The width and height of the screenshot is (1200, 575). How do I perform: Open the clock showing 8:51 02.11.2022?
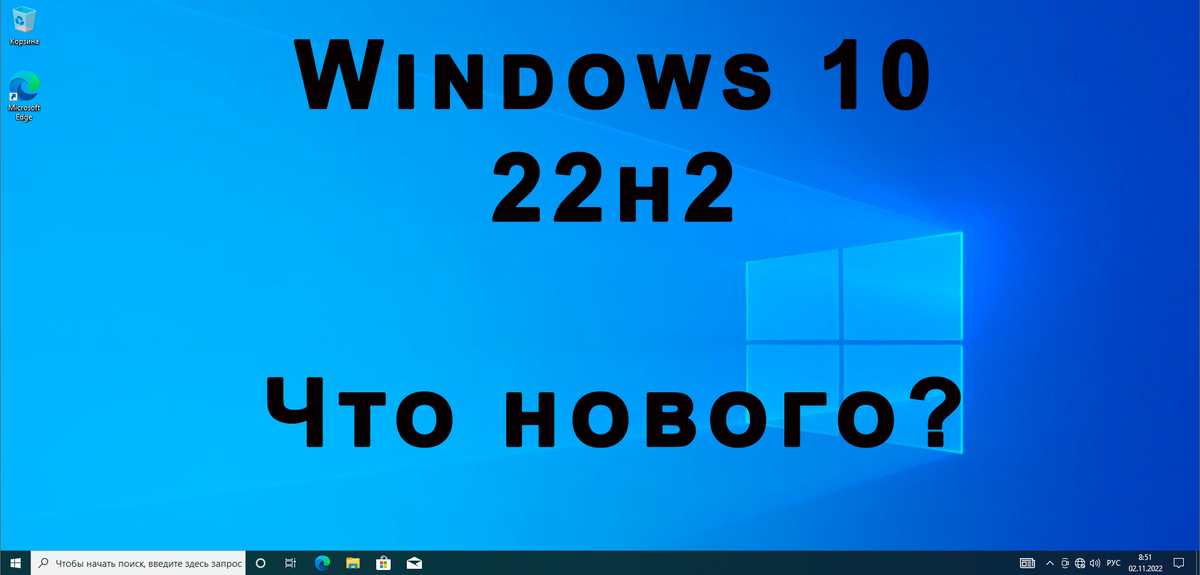click(1145, 563)
